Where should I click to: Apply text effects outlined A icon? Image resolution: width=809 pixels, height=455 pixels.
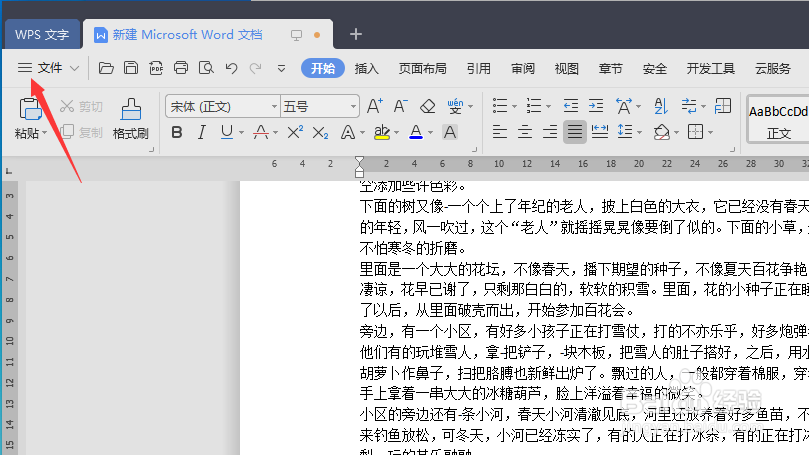pyautogui.click(x=348, y=133)
